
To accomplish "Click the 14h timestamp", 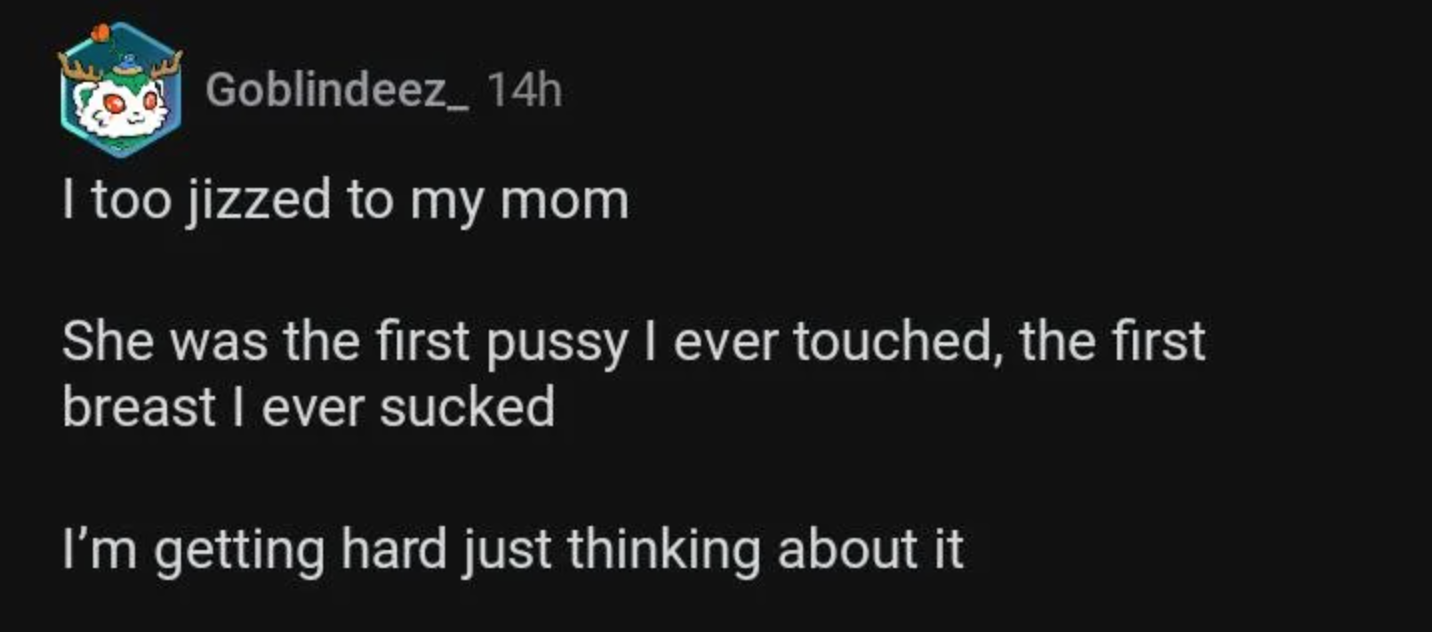I will coord(521,90).
